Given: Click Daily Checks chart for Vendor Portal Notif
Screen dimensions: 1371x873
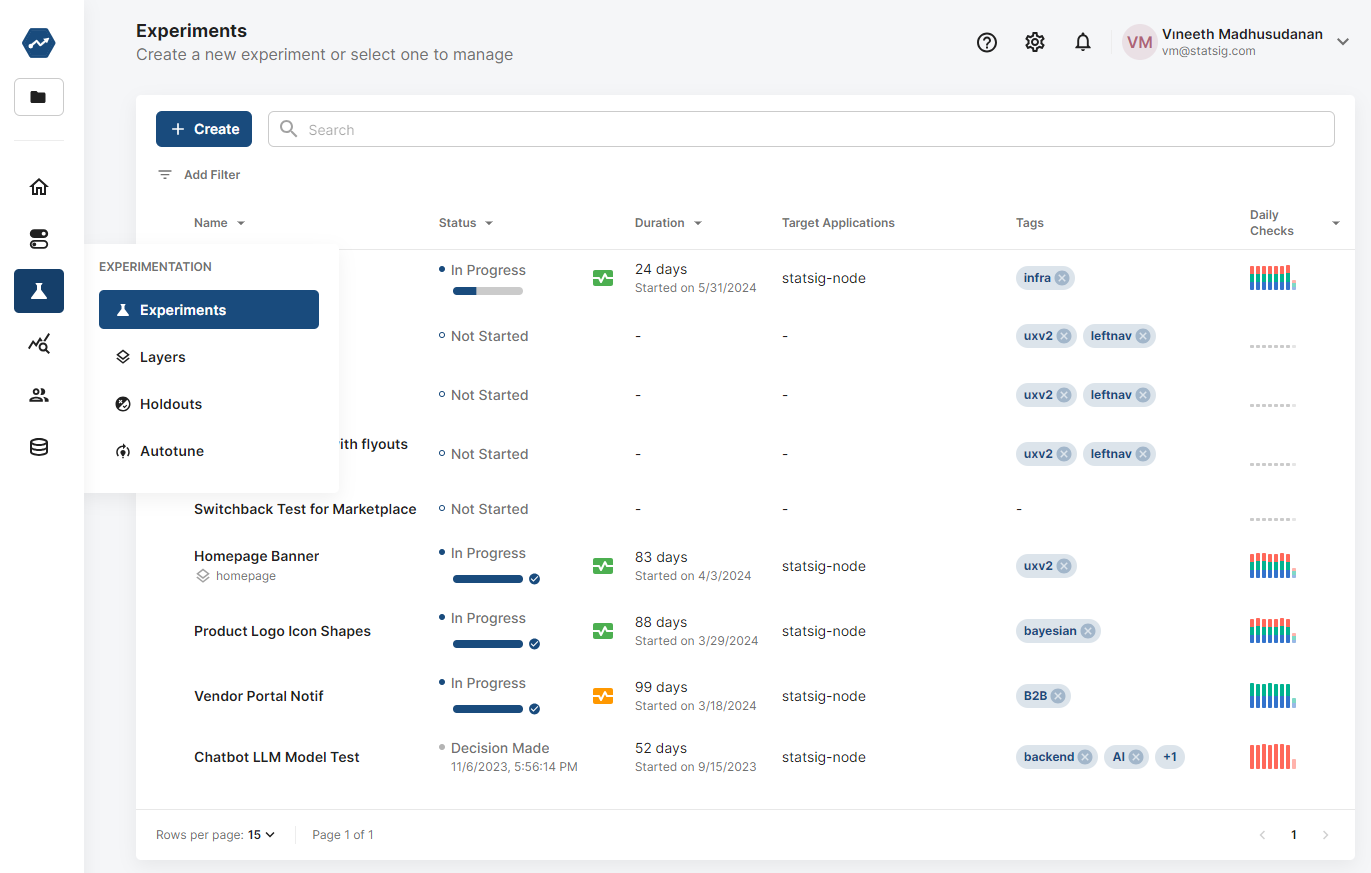Looking at the screenshot, I should [x=1273, y=696].
